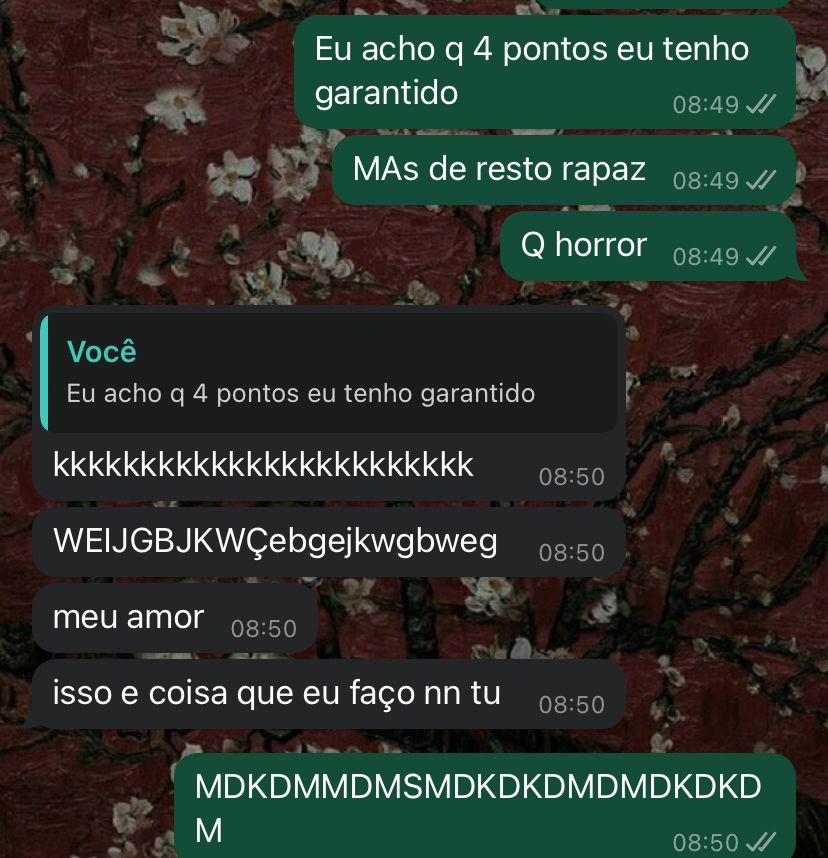Tap read ticks on 'MDKDMMDMSMDKDKDMDMDKDKDM' message
The image size is (828, 858).
761,842
